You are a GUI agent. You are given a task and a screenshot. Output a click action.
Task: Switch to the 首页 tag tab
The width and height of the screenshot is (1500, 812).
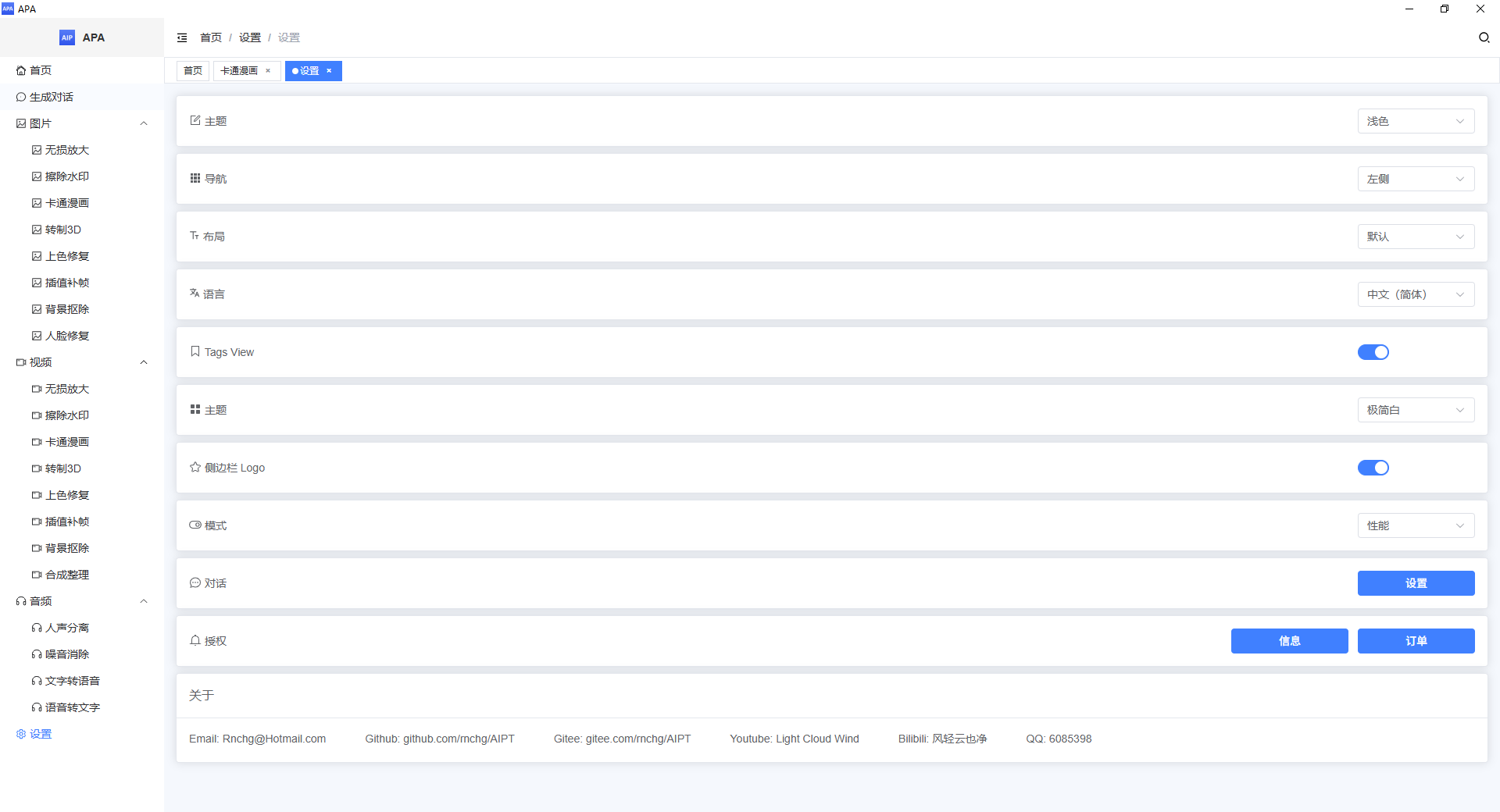pos(193,71)
